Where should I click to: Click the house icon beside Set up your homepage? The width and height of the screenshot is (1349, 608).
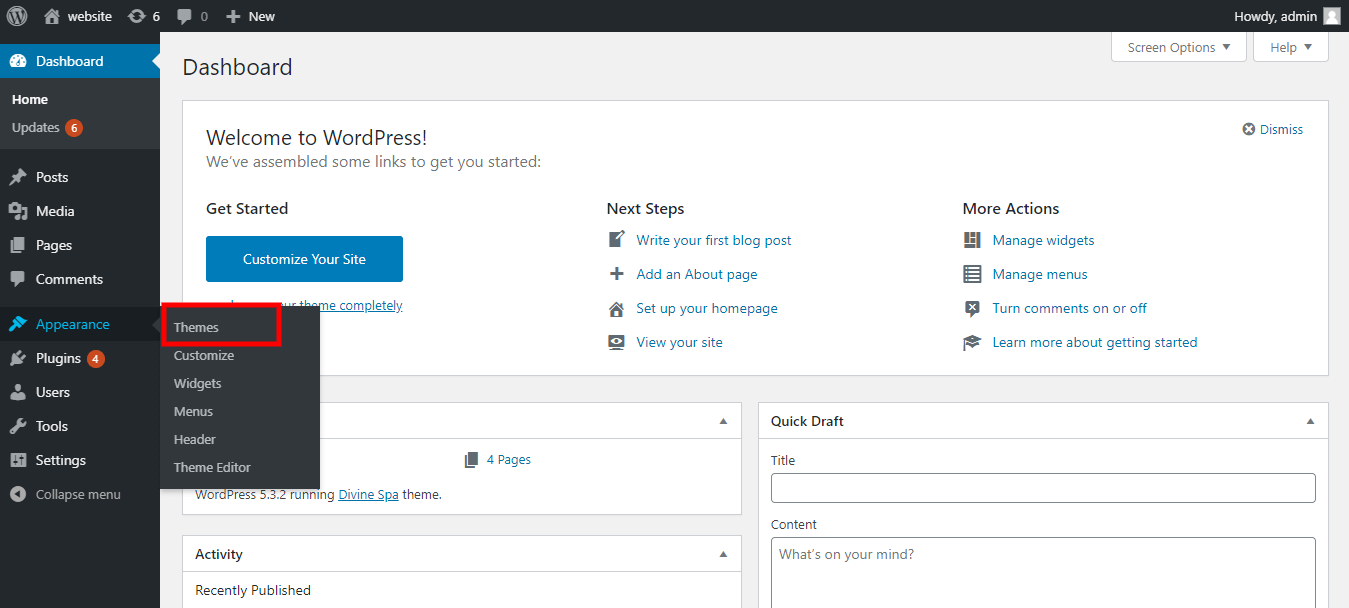pyautogui.click(x=617, y=308)
